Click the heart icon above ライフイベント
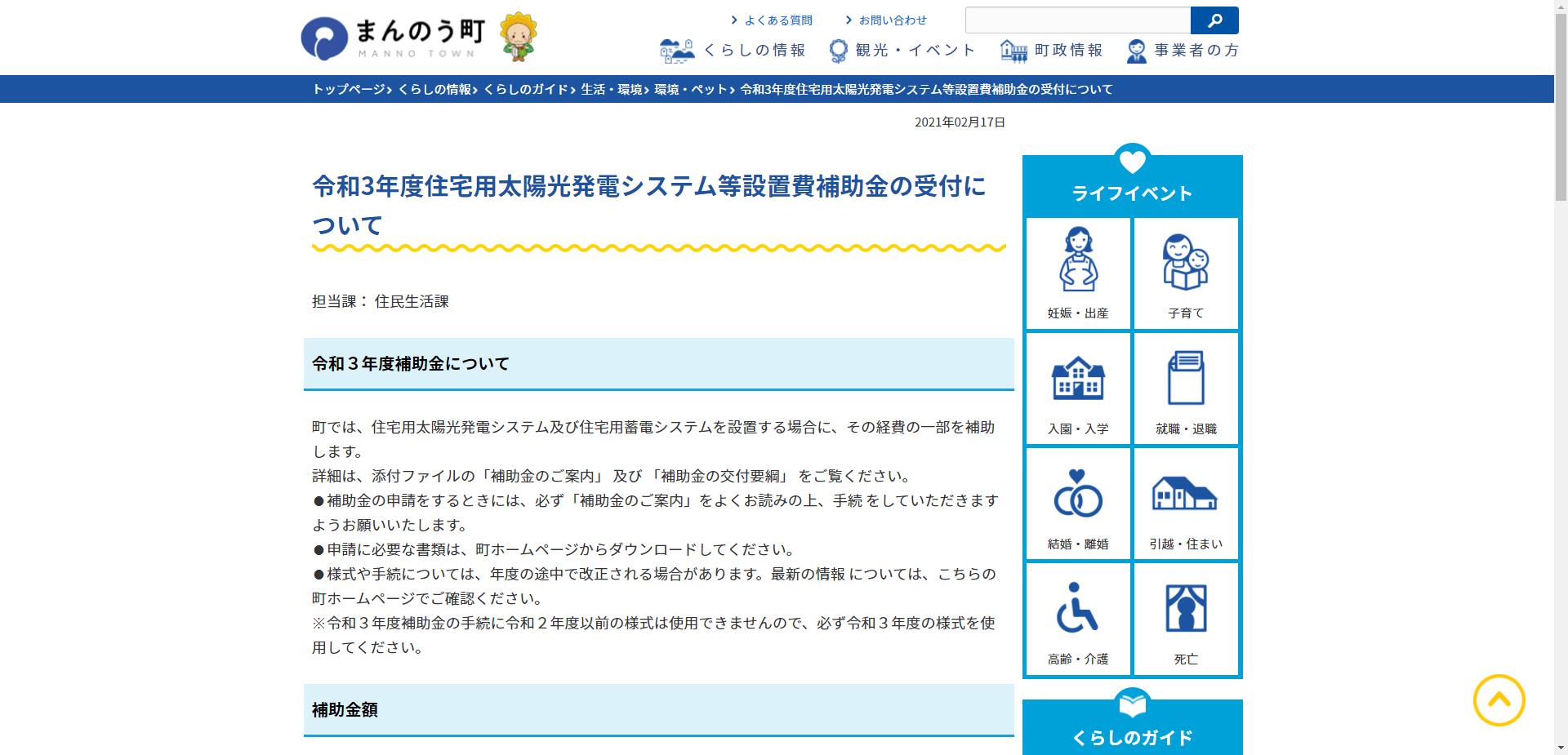 point(1131,161)
